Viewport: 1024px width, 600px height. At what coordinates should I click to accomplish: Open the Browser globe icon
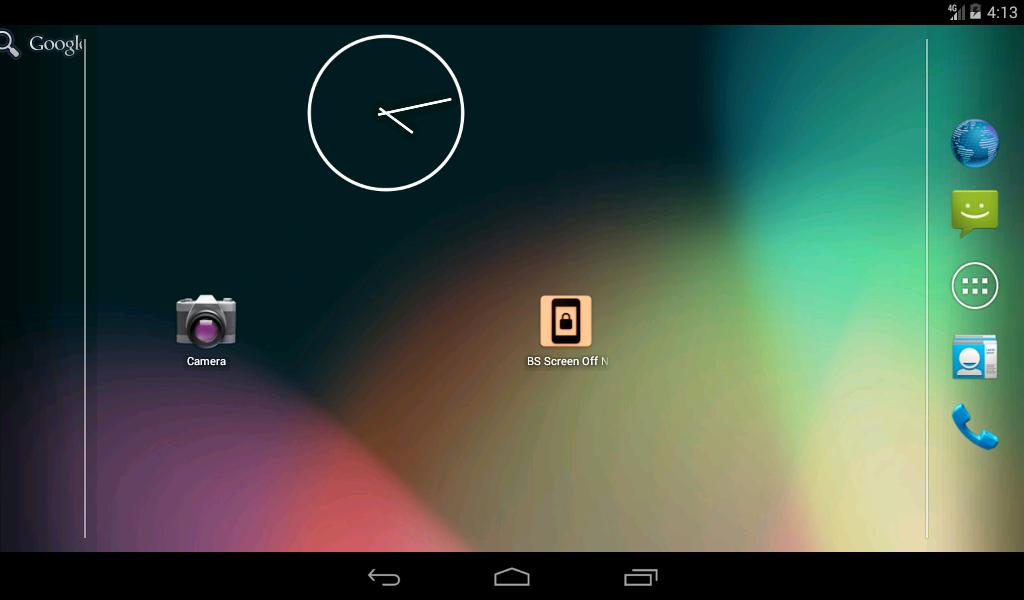click(974, 143)
